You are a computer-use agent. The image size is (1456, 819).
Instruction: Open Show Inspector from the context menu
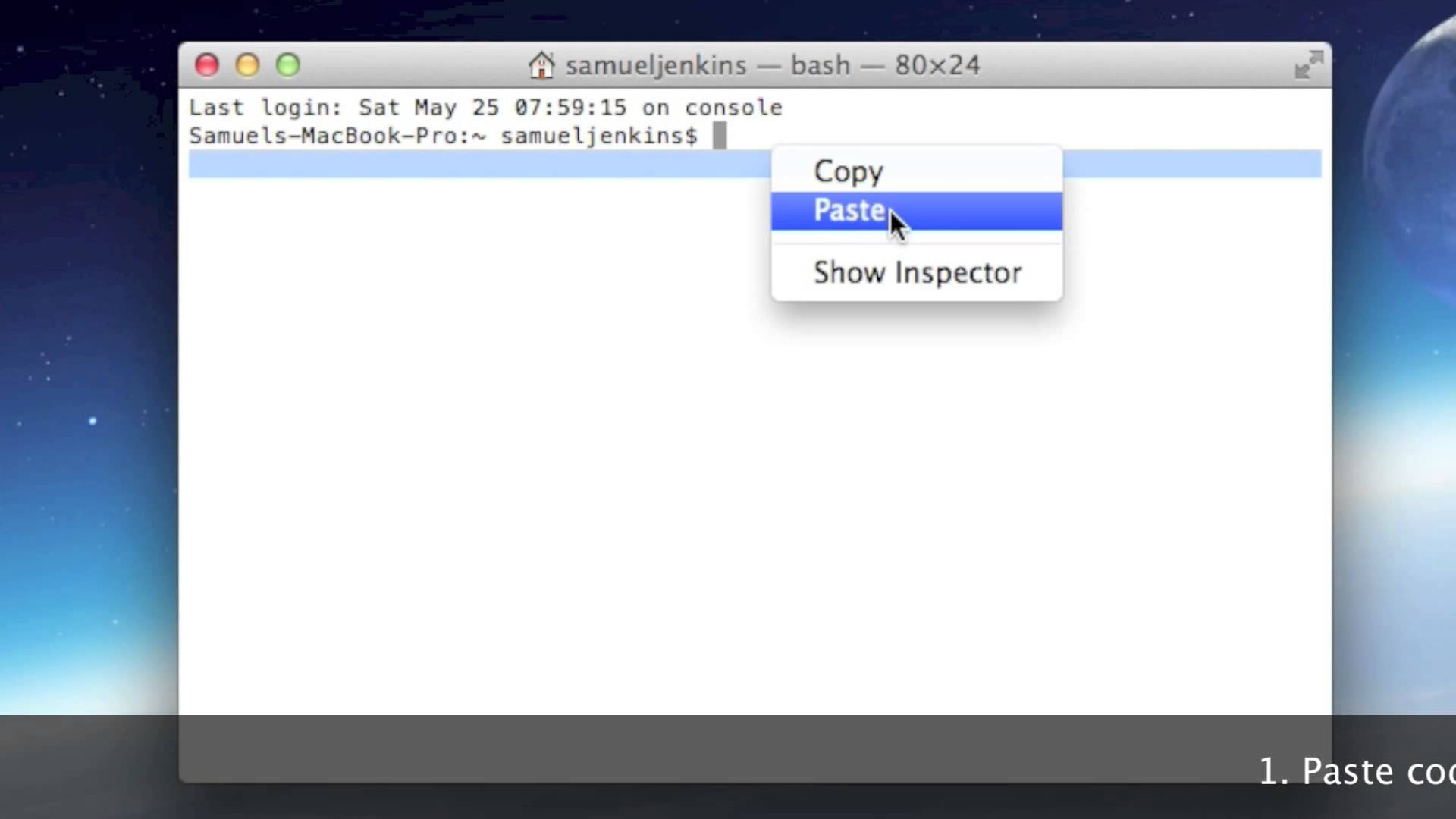tap(917, 273)
